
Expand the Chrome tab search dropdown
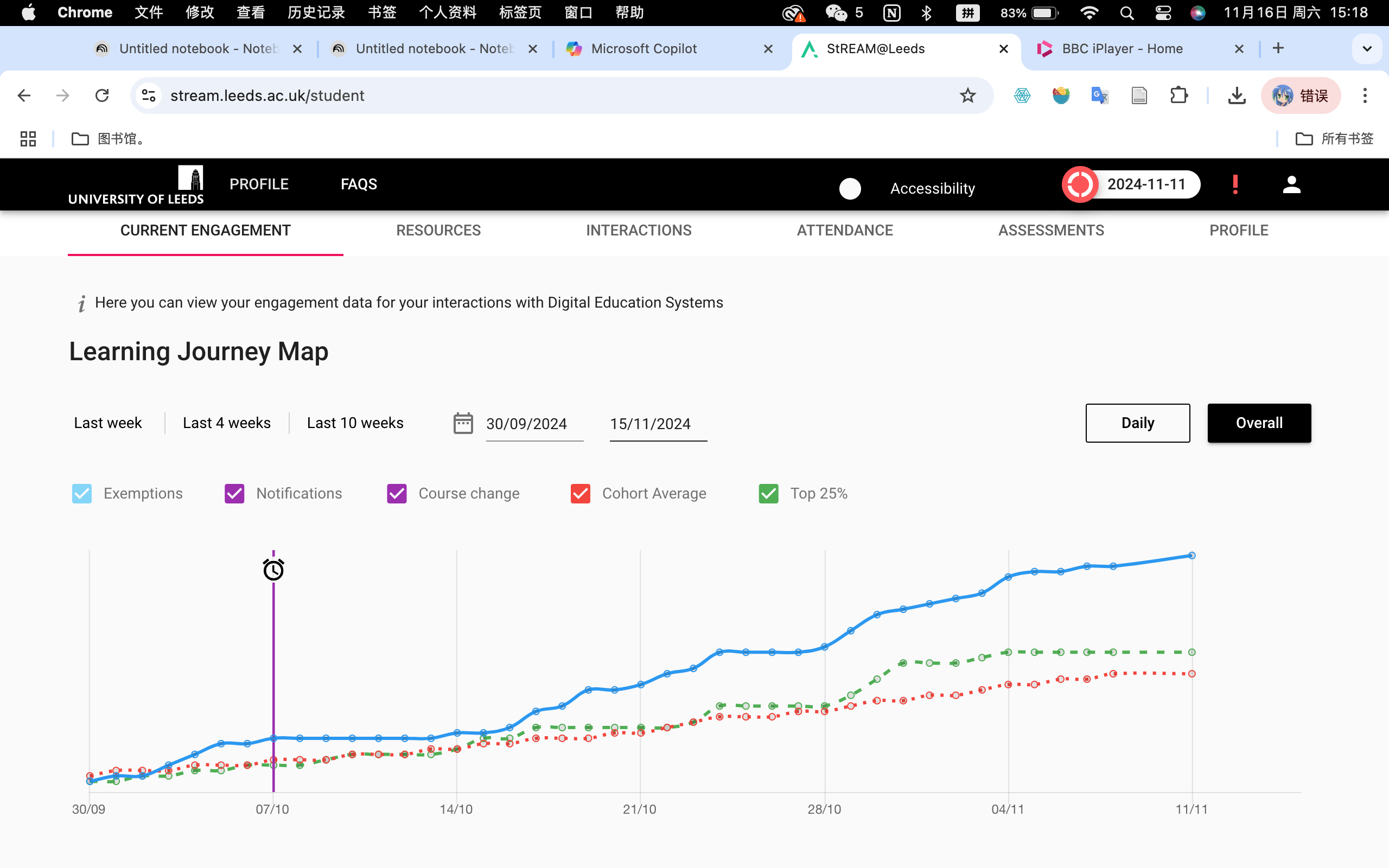1367,49
